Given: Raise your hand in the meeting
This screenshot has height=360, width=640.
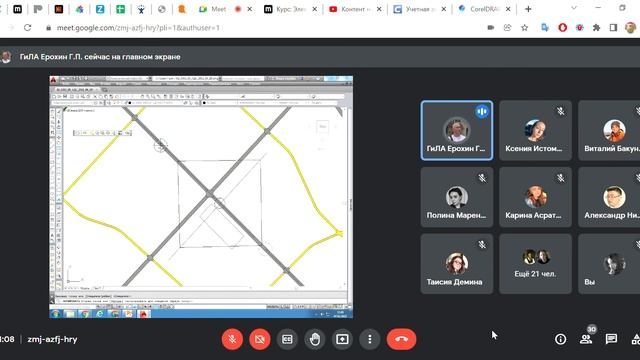Looking at the screenshot, I should click(315, 339).
